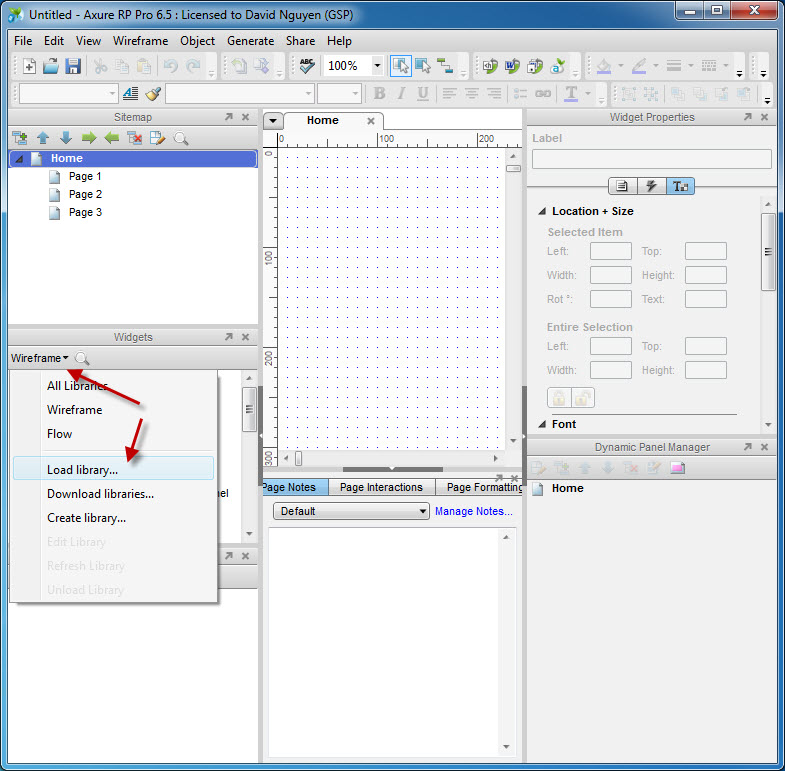The height and width of the screenshot is (771, 785).
Task: Add a child page in Sitemap toolbar
Action: click(x=20, y=138)
